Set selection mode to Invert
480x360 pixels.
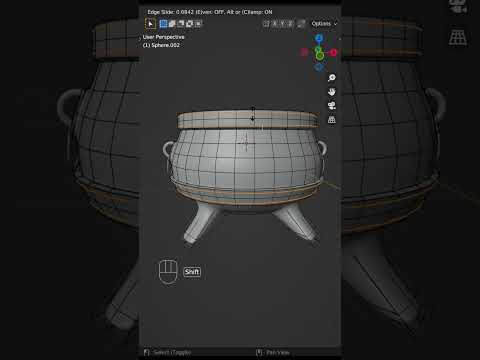(x=189, y=24)
